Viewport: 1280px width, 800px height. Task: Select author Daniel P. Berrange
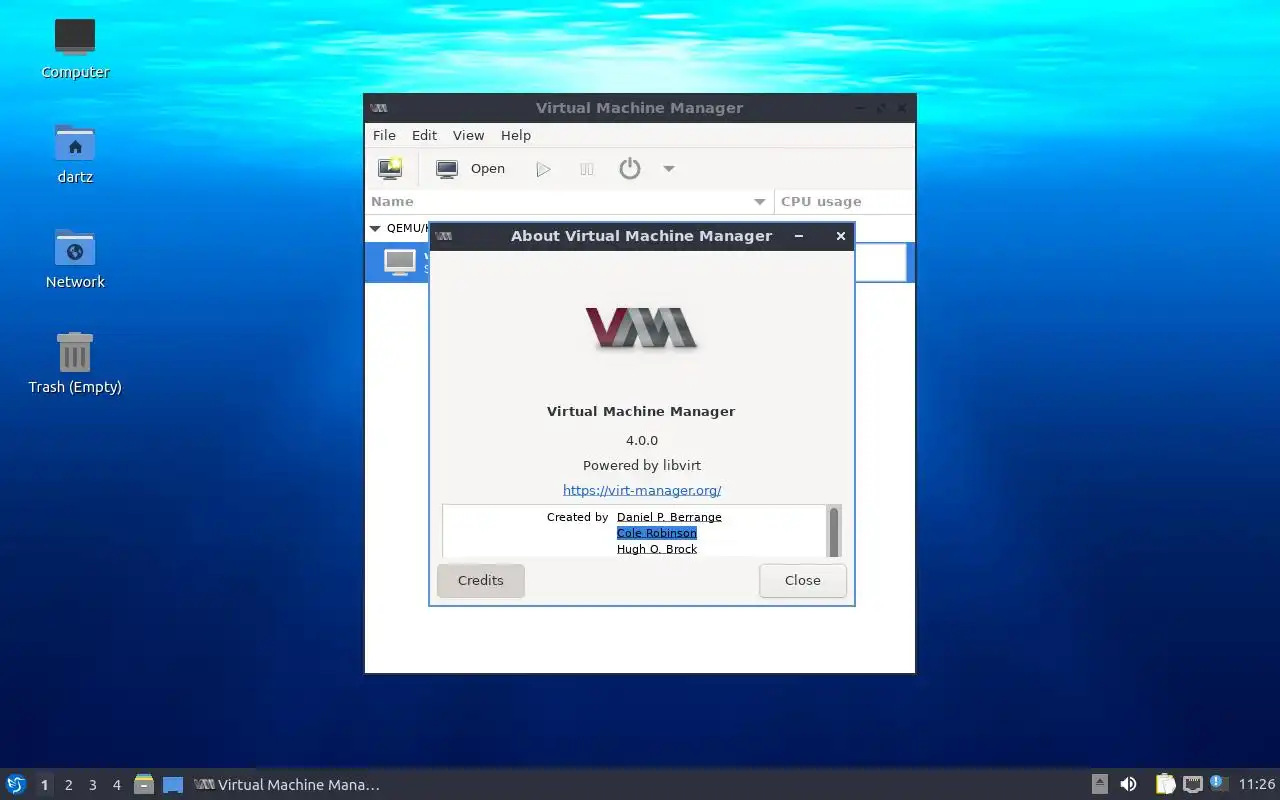click(669, 517)
